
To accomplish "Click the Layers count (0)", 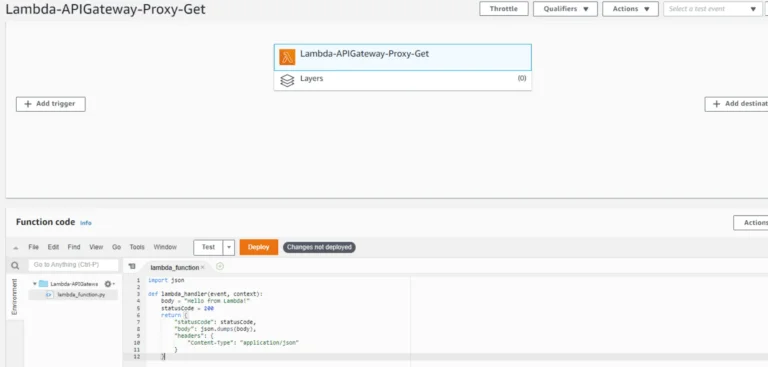I will 522,78.
